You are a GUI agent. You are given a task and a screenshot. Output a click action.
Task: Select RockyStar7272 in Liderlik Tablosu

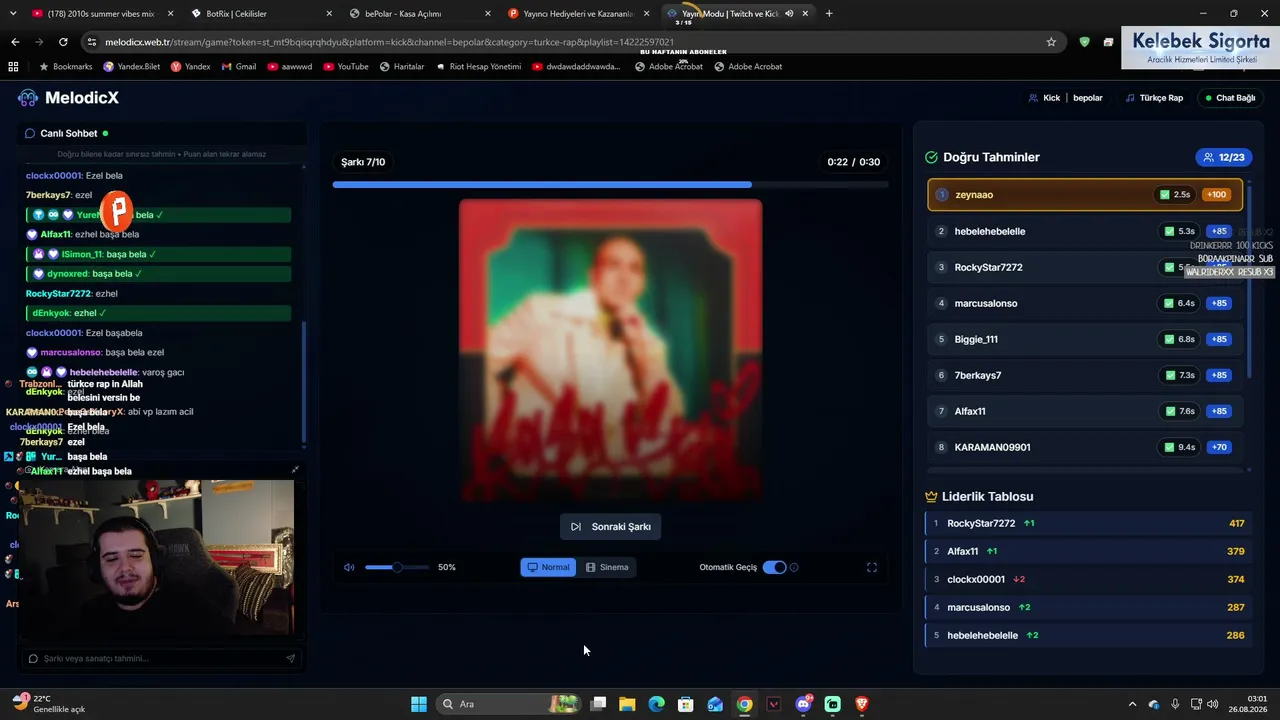[1088, 523]
